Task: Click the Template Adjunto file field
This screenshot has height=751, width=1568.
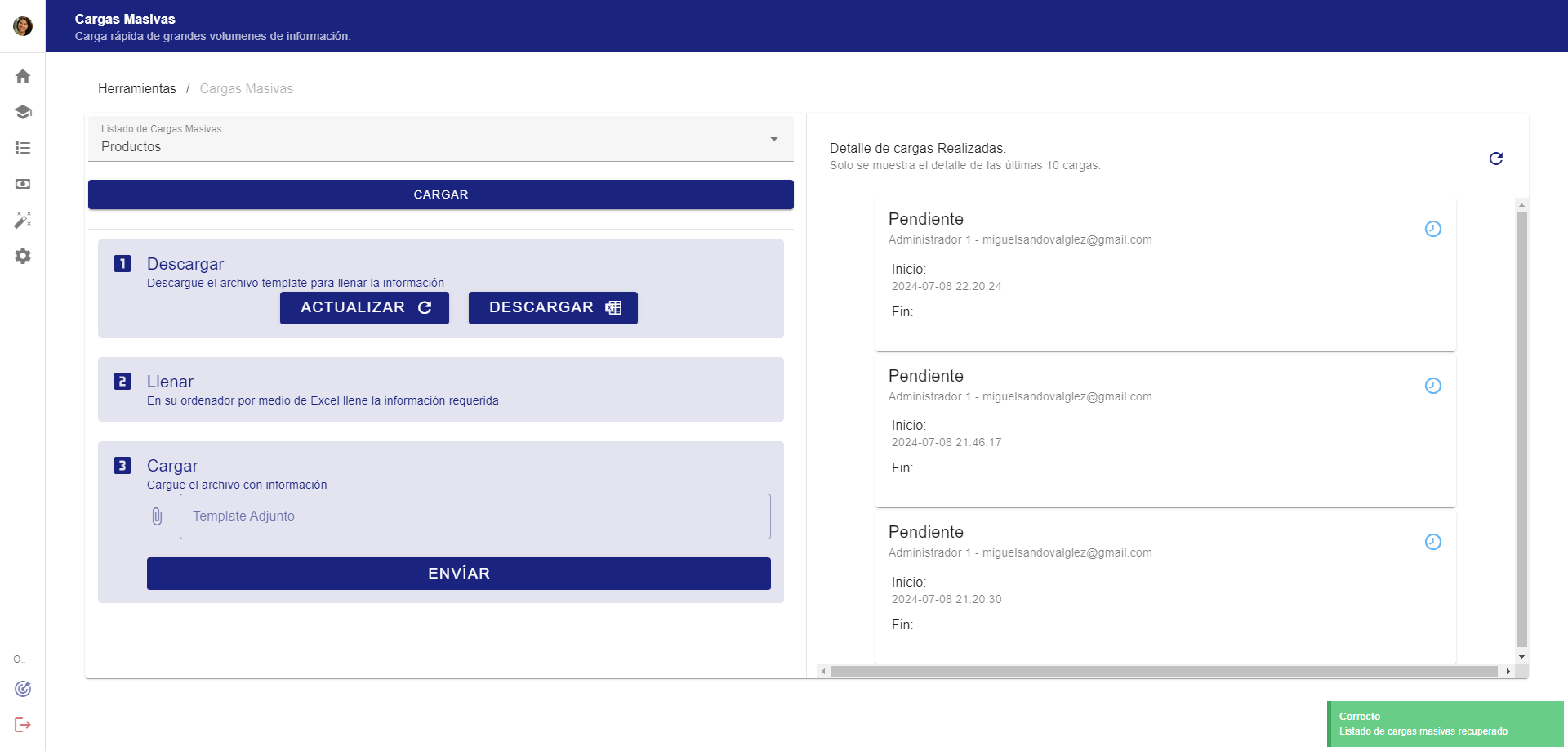Action: pyautogui.click(x=475, y=516)
